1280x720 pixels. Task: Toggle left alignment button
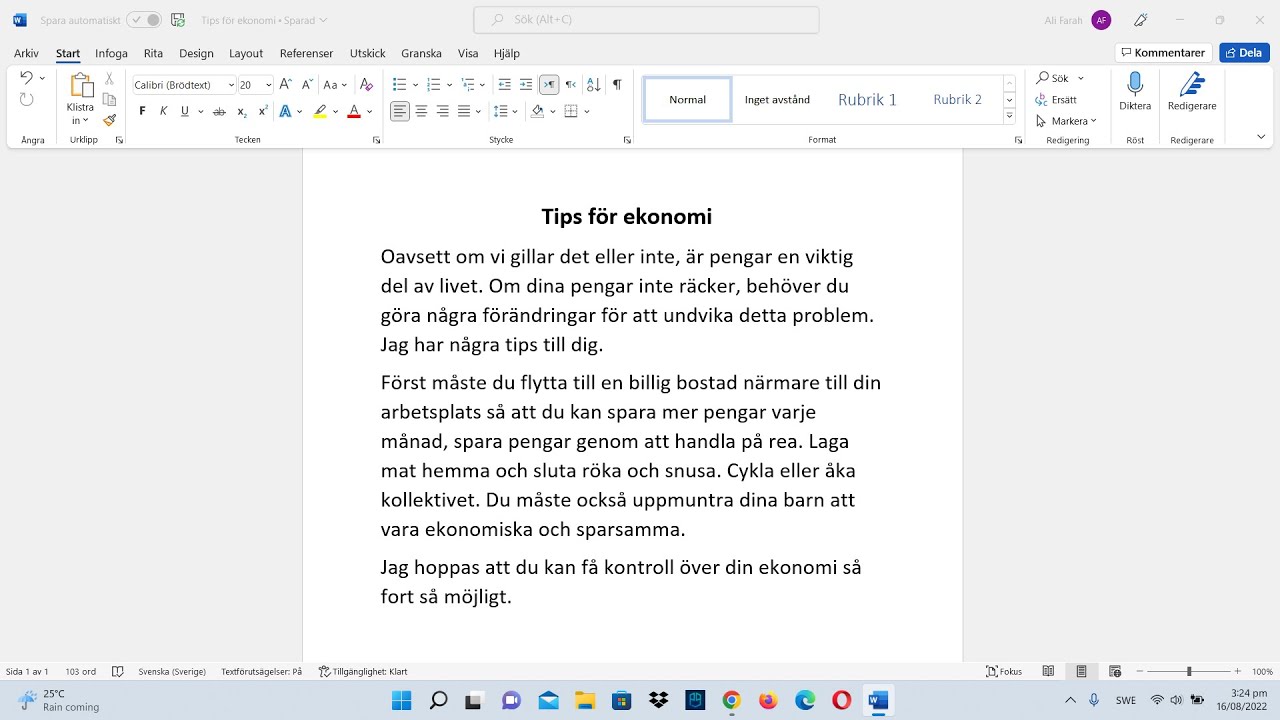pos(400,112)
